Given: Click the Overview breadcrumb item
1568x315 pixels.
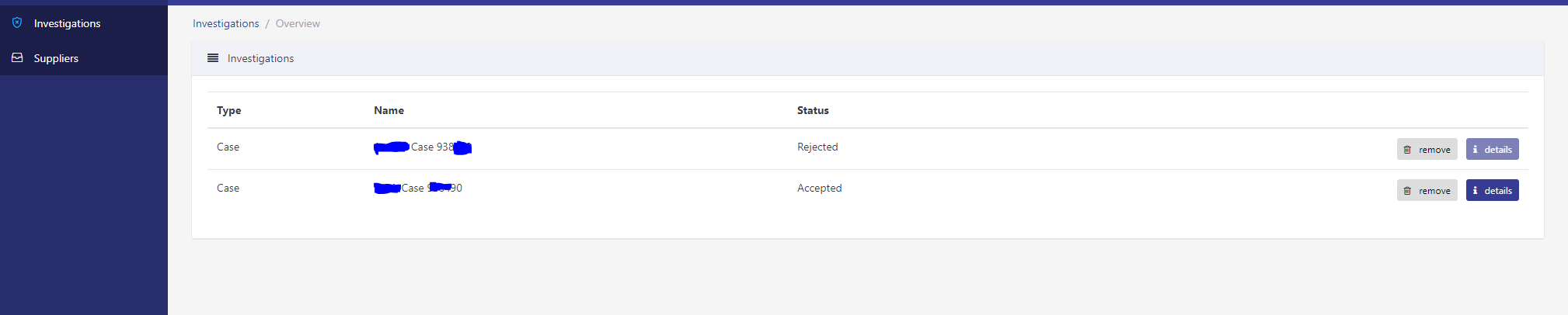Looking at the screenshot, I should (298, 23).
